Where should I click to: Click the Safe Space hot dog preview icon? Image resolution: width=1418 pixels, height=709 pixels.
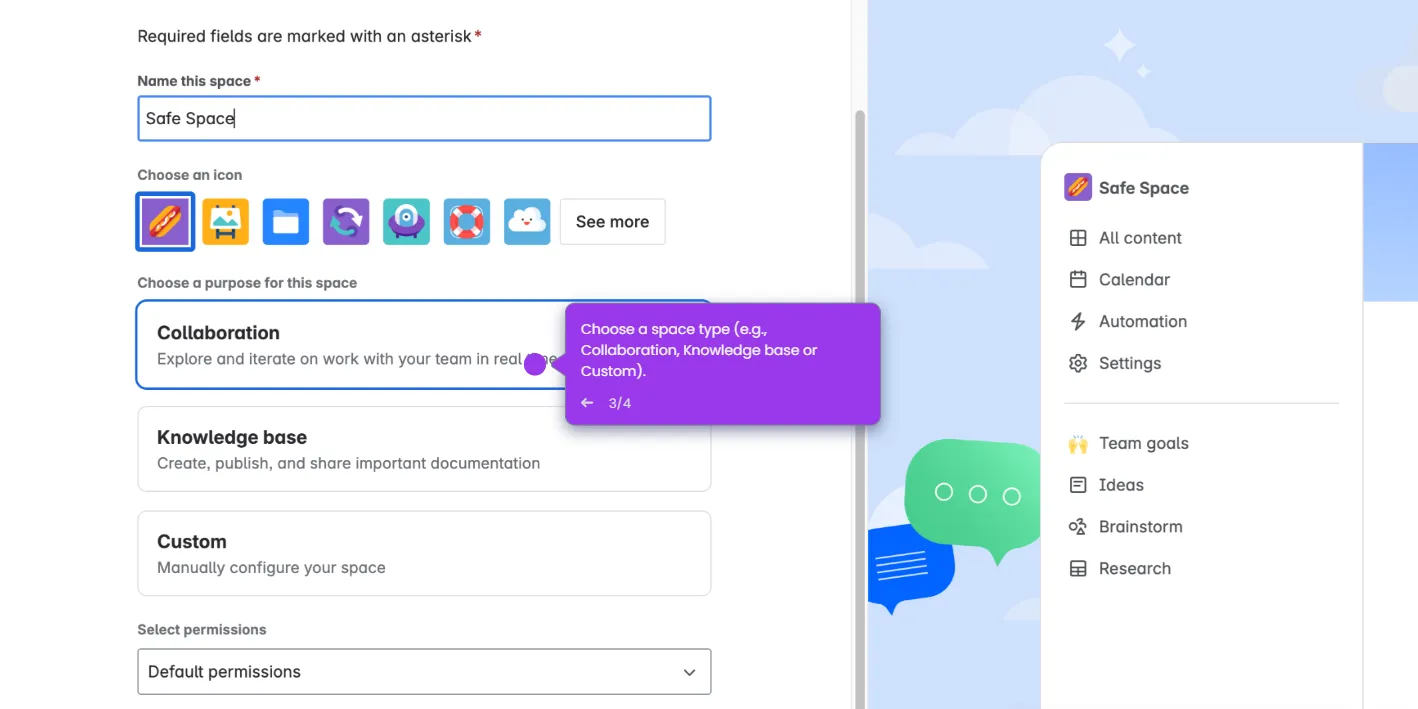(x=1078, y=187)
